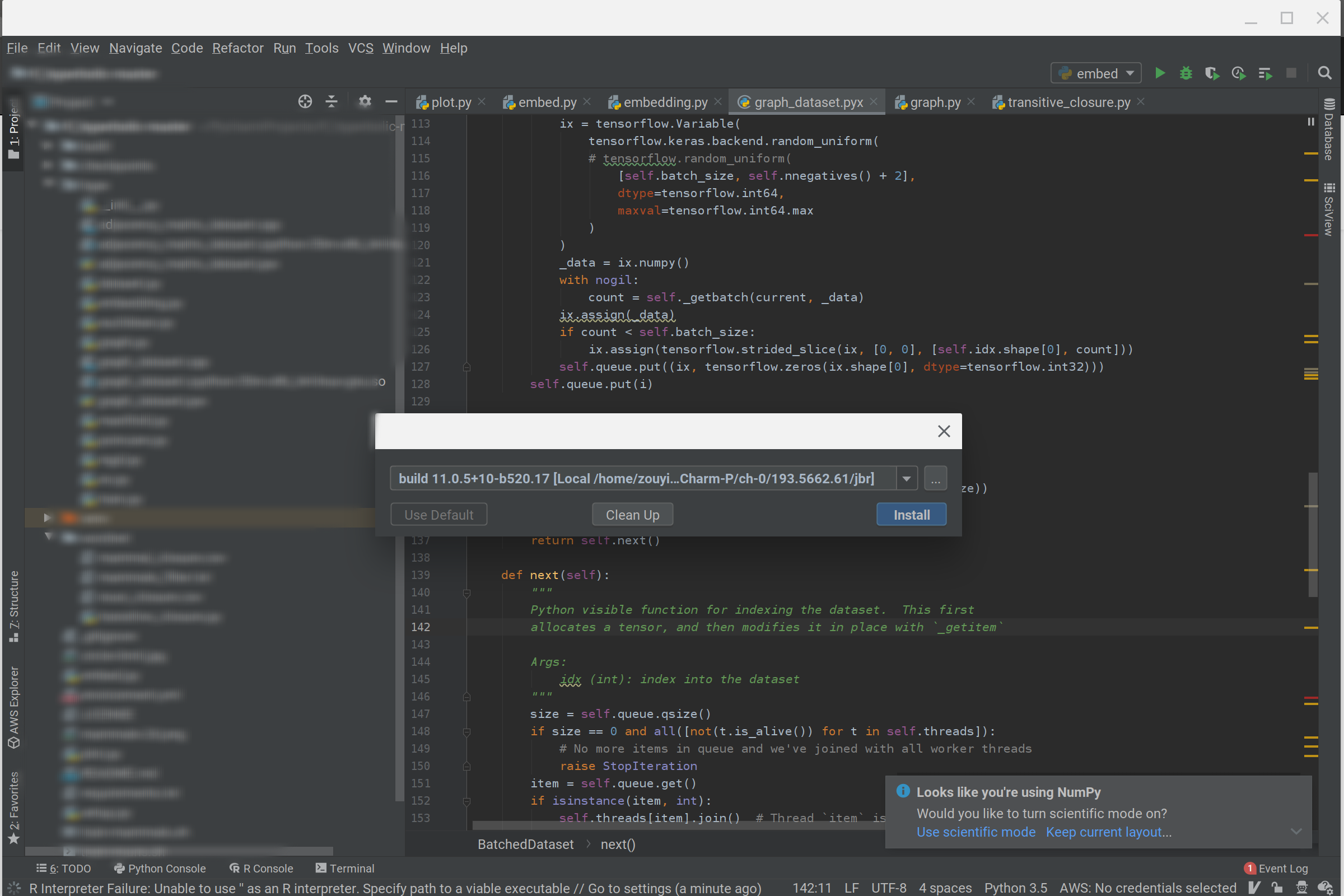The image size is (1344, 896).
Task: Expand the highlighted project tree folder
Action: point(48,517)
